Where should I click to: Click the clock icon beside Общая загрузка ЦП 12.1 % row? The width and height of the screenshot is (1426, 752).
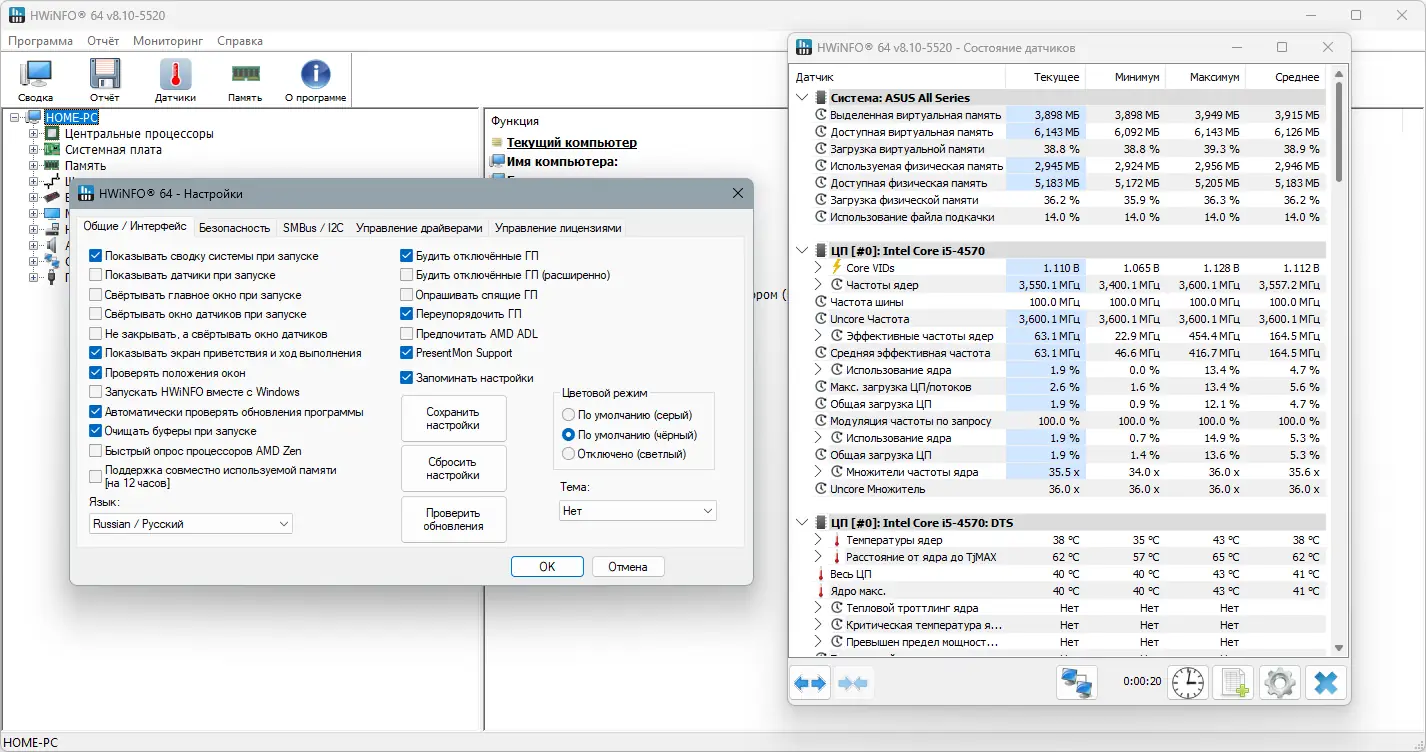(x=822, y=404)
